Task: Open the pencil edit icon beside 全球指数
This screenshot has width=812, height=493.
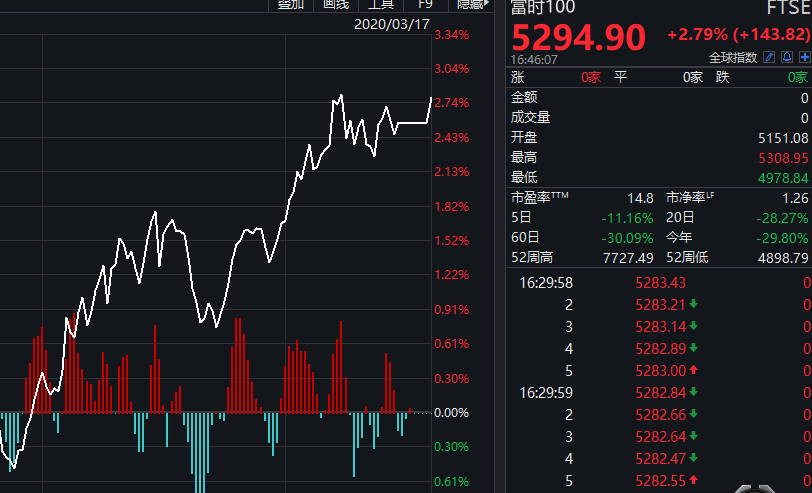Action: pos(769,57)
